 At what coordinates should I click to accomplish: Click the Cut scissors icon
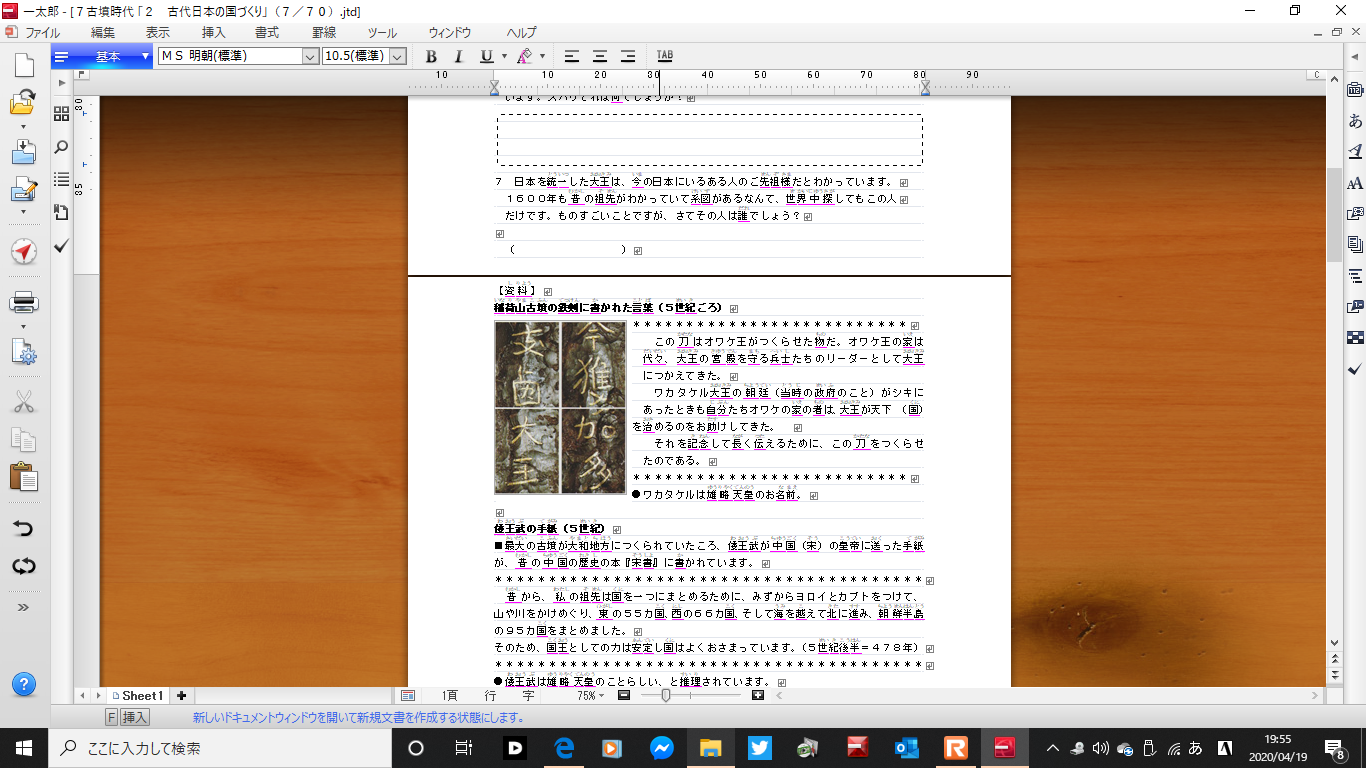24,402
